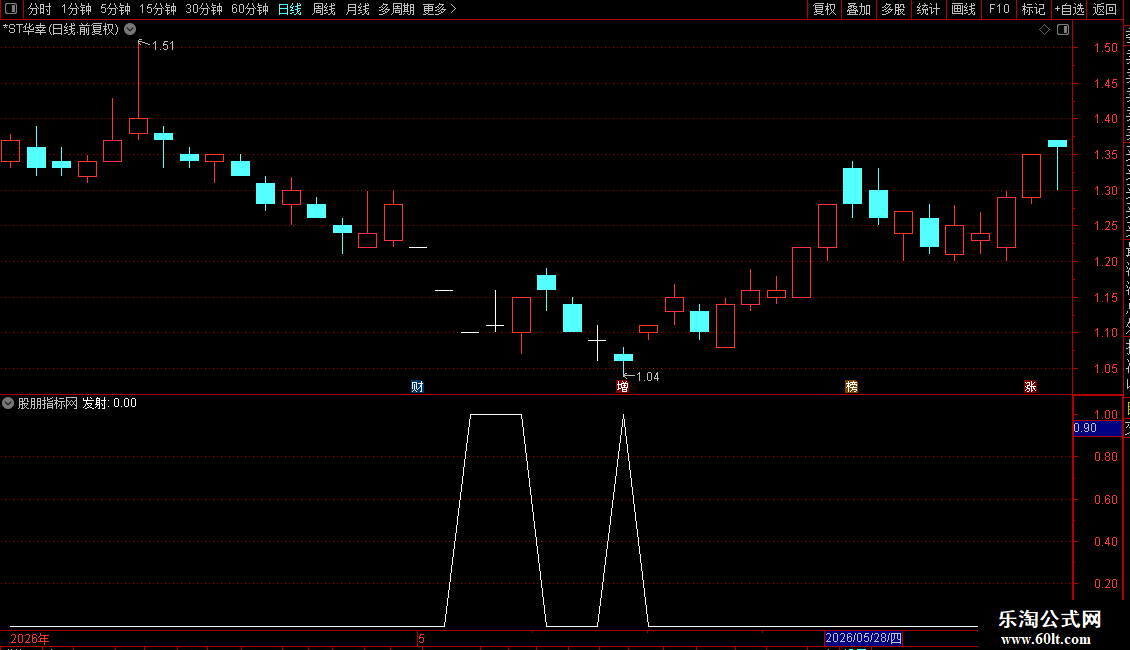
Task: Open 多周期 multi-period view
Action: 396,9
